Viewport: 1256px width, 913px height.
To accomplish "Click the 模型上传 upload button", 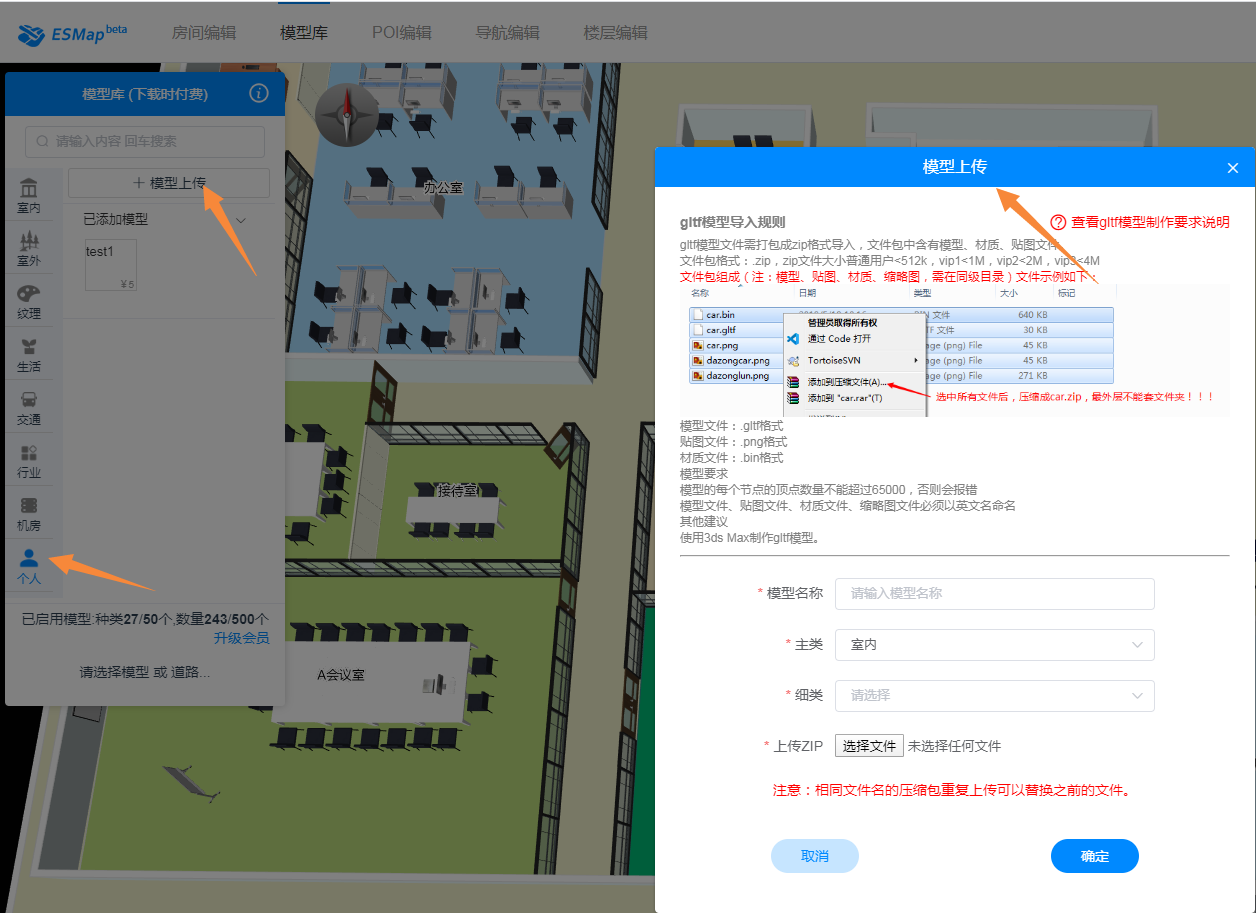I will tap(169, 183).
